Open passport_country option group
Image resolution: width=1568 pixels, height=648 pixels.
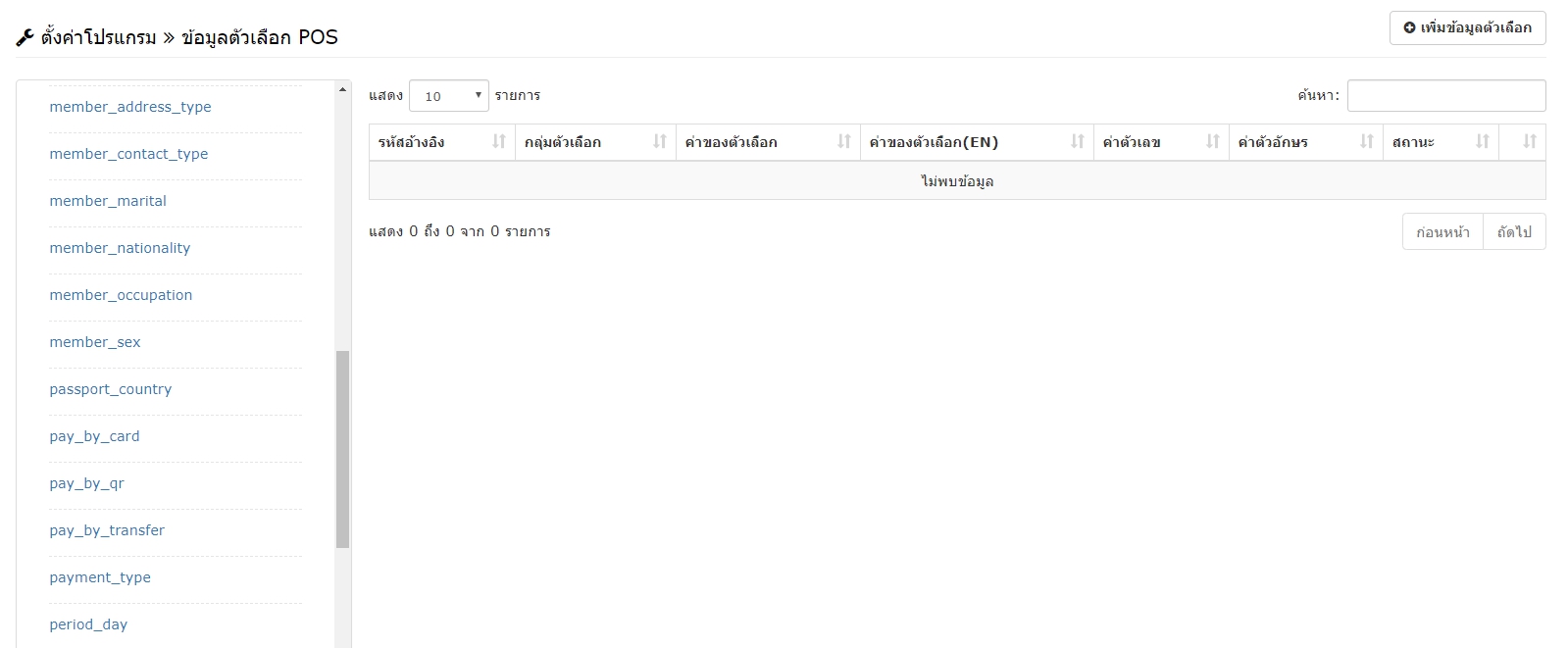[111, 389]
